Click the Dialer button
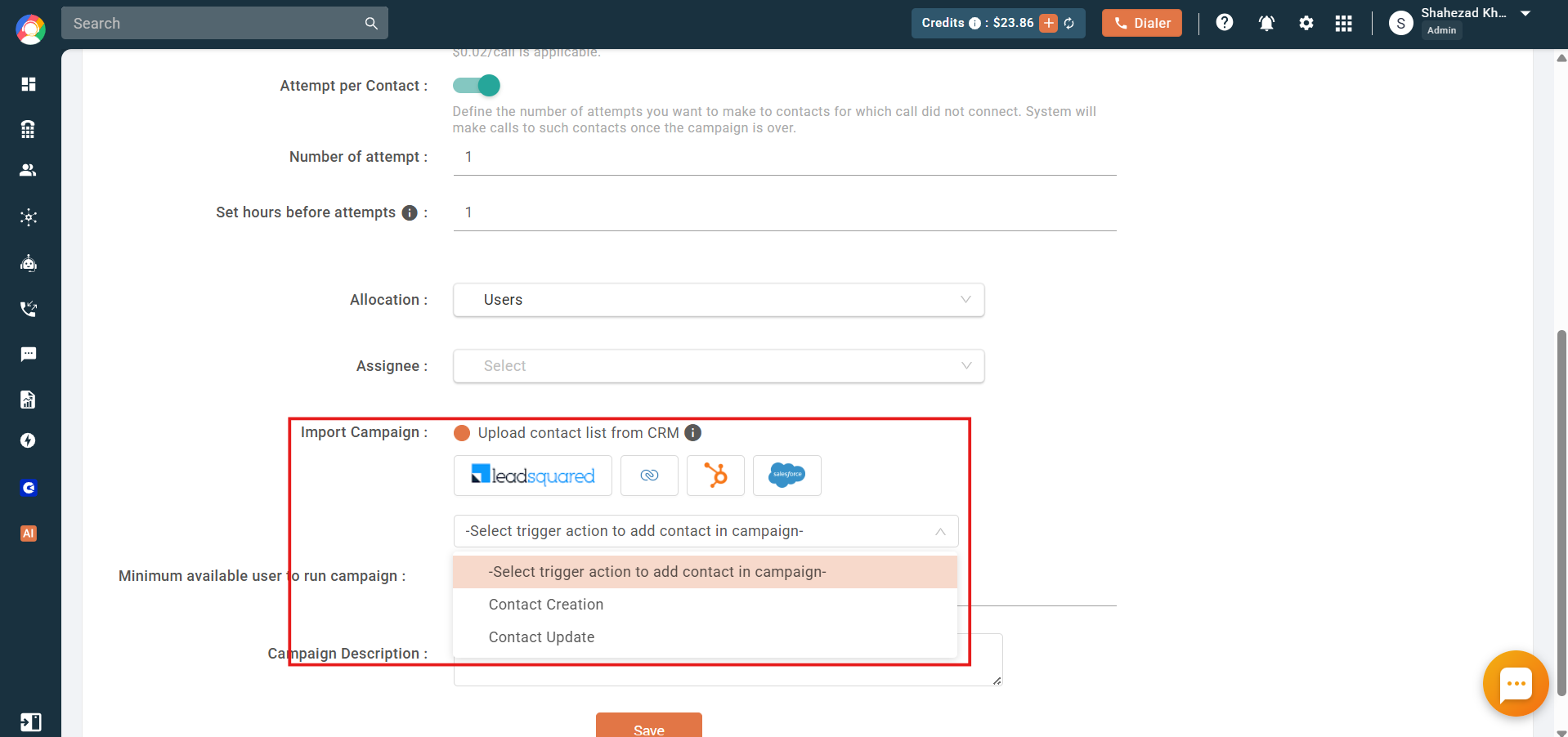This screenshot has width=1568, height=737. pos(1142,23)
